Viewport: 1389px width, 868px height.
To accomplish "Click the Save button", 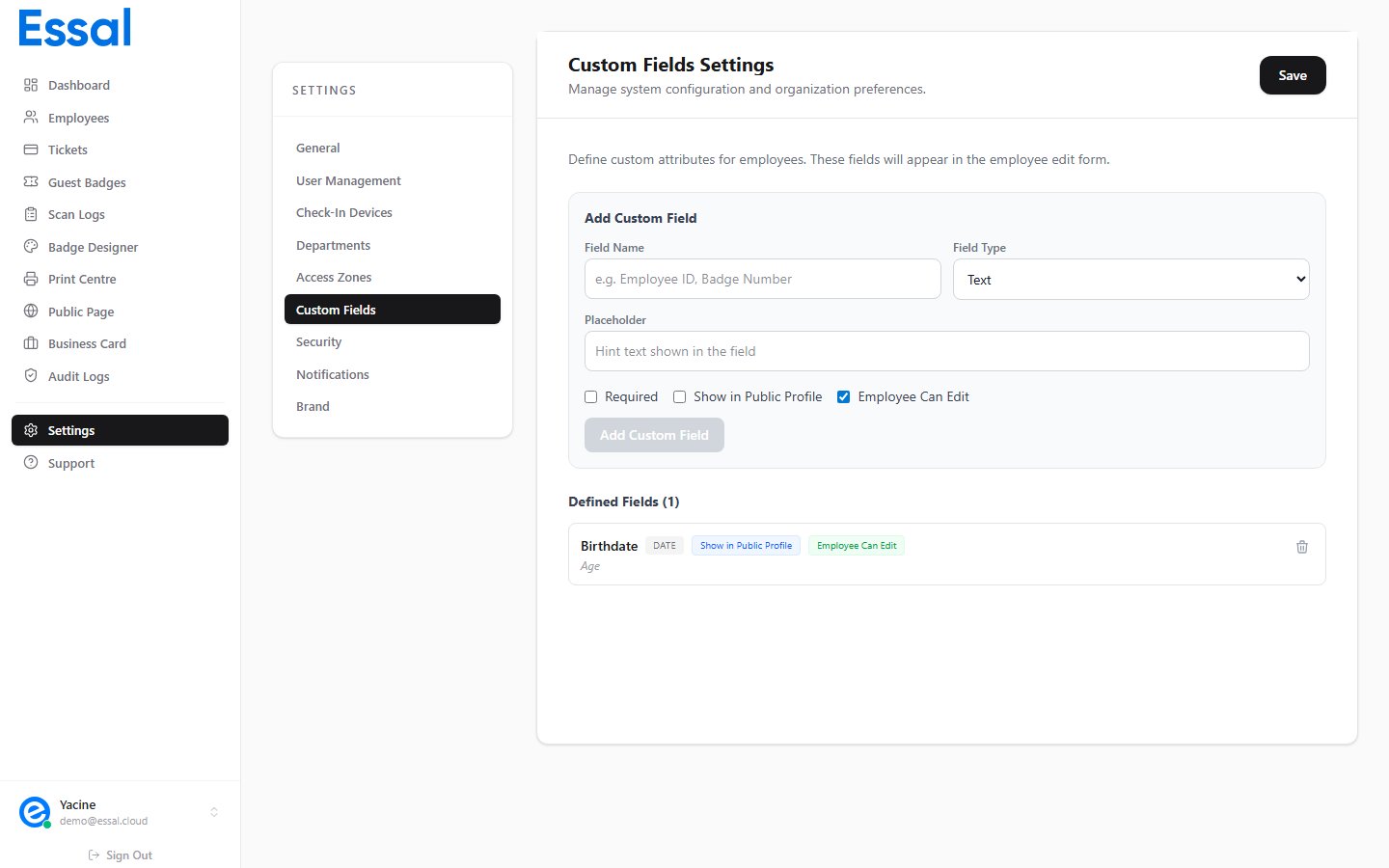I will pyautogui.click(x=1293, y=75).
